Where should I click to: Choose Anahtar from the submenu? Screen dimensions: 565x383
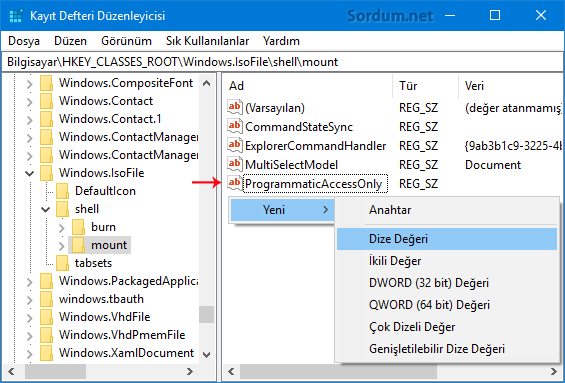(x=447, y=210)
